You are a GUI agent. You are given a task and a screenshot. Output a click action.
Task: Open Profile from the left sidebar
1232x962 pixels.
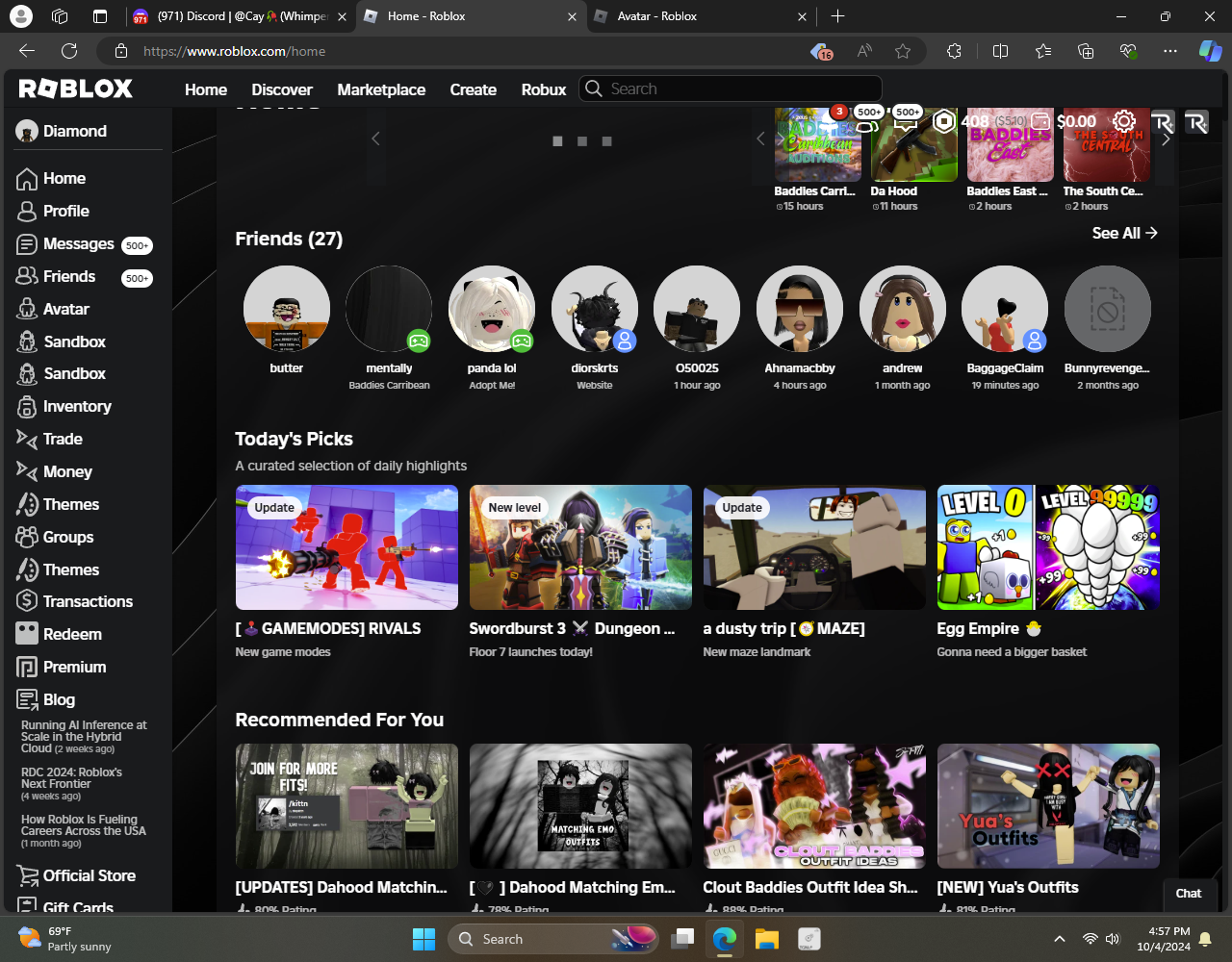click(x=53, y=211)
